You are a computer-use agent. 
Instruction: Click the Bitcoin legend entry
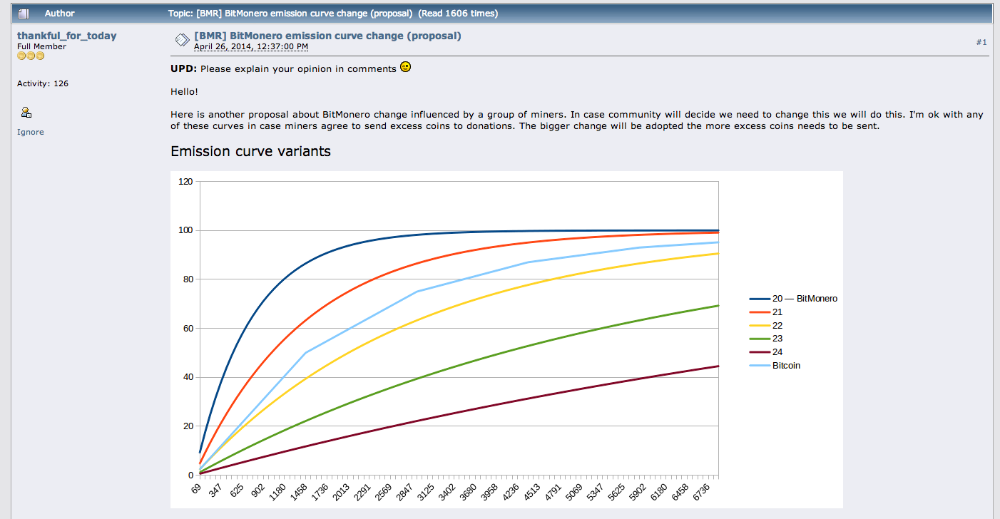coord(775,365)
